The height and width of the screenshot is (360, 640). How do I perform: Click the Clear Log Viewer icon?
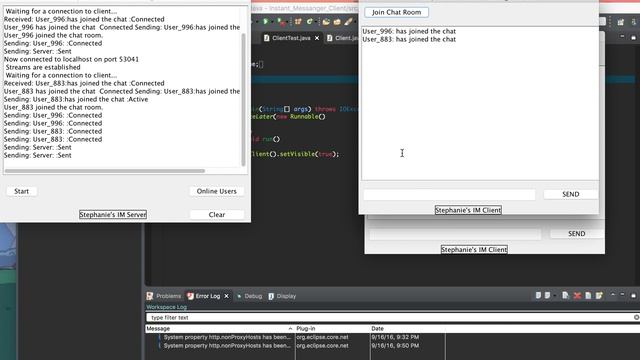tap(565, 296)
